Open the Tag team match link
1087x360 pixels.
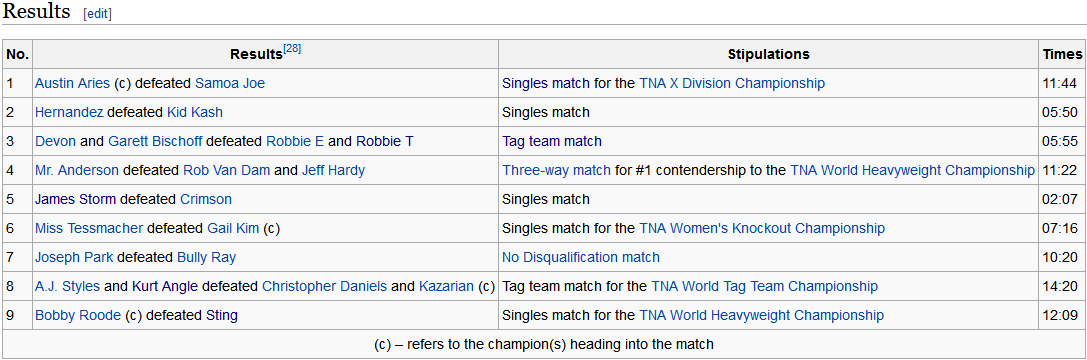pyautogui.click(x=552, y=142)
